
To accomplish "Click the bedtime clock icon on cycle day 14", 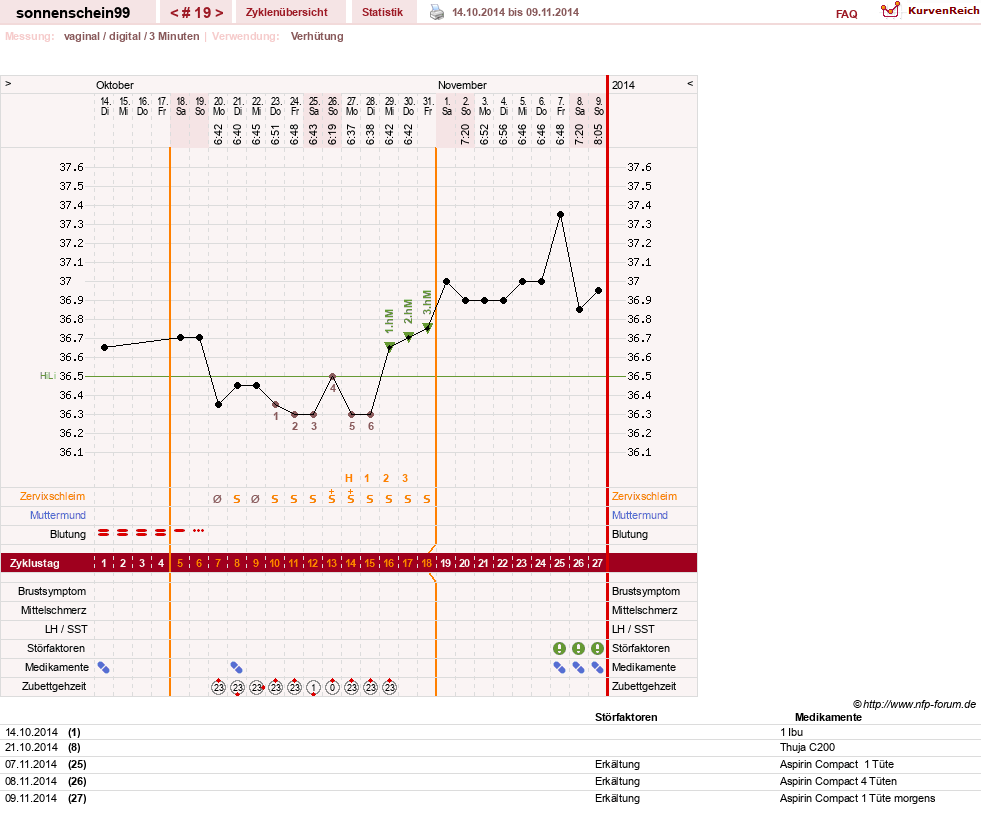I will click(352, 687).
